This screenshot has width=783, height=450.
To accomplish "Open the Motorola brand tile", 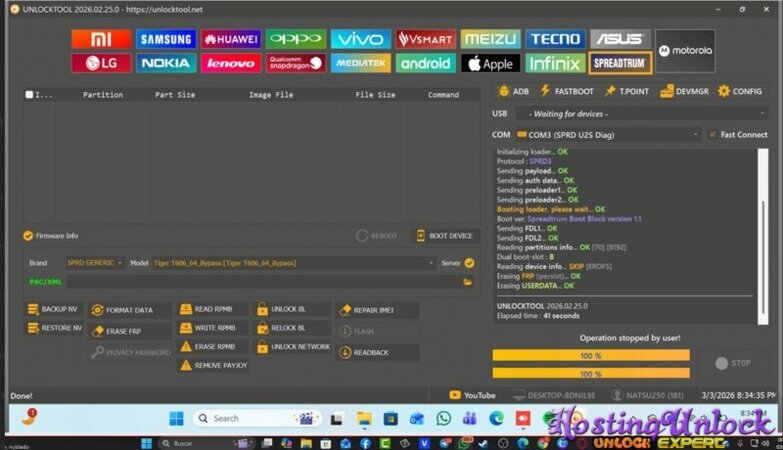I will point(685,50).
